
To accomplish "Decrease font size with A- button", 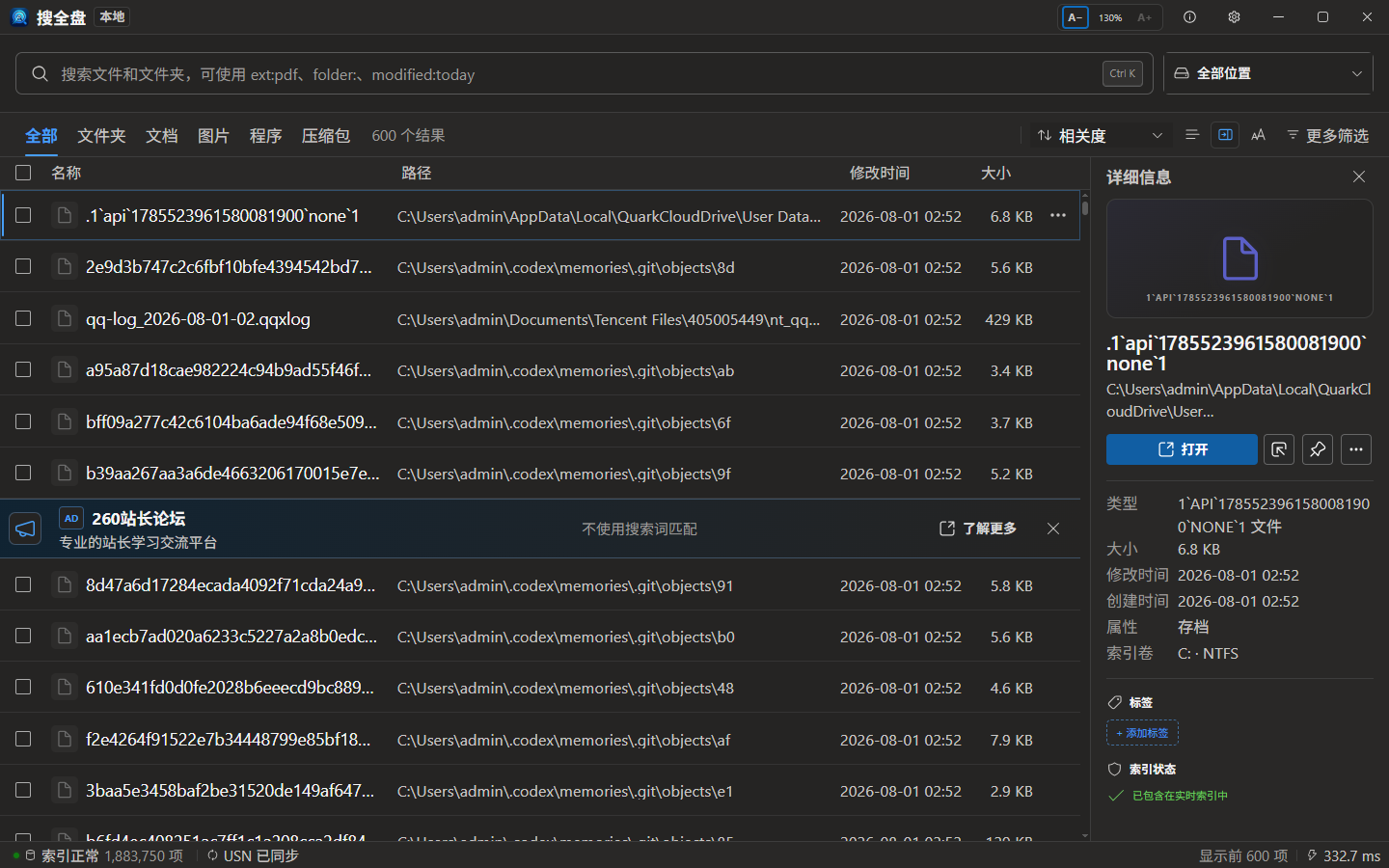I will pyautogui.click(x=1076, y=17).
